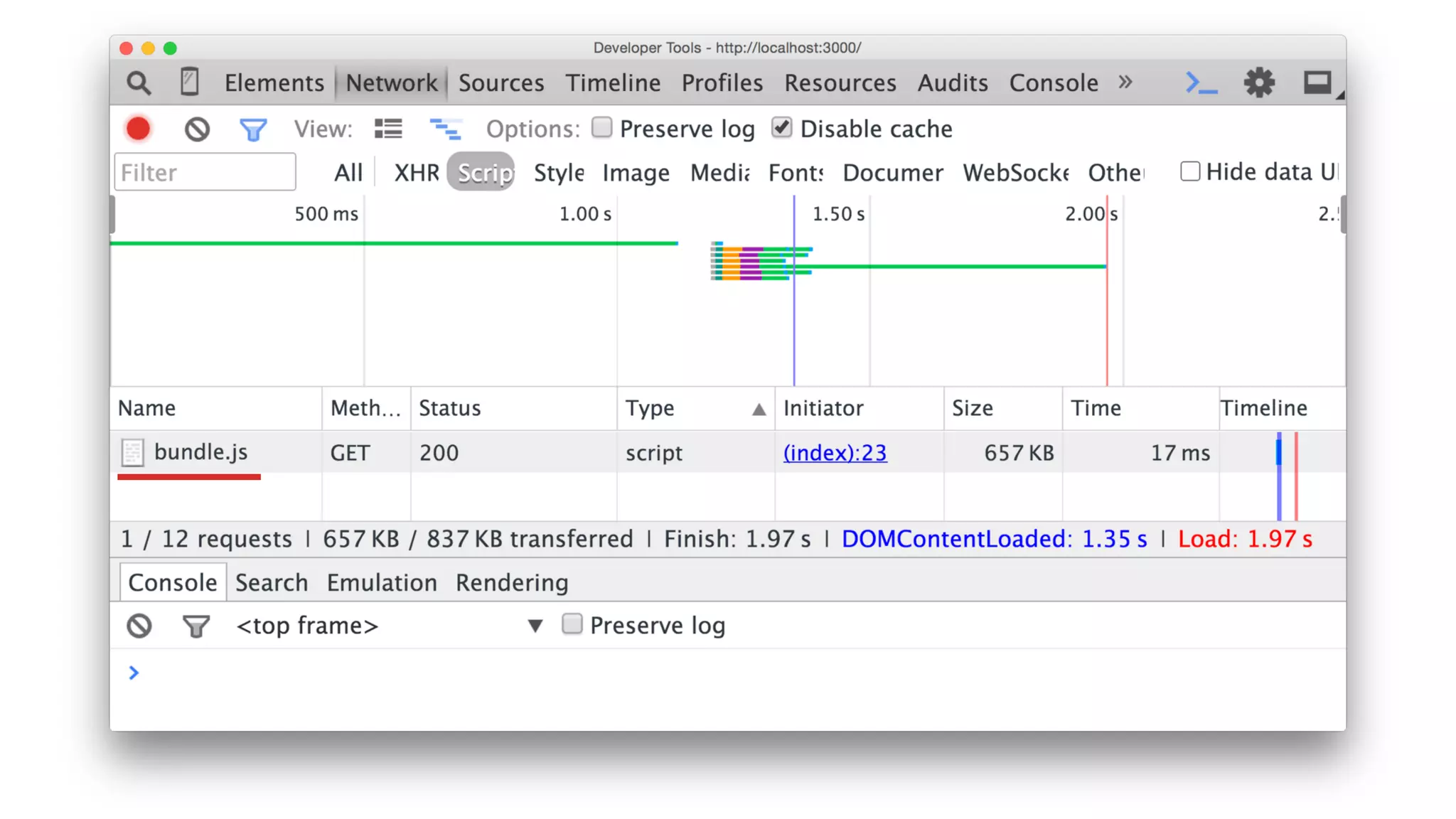Image resolution: width=1456 pixels, height=819 pixels.
Task: Show the console drawer prompt icon
Action: [1201, 83]
